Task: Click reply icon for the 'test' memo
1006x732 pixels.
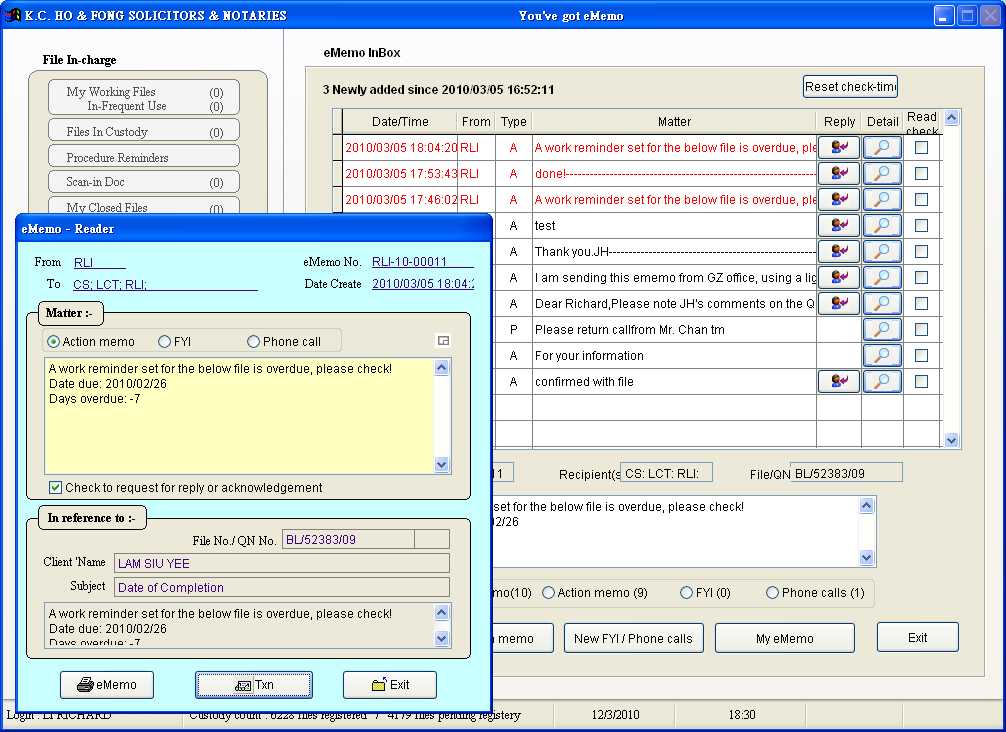Action: (x=838, y=225)
